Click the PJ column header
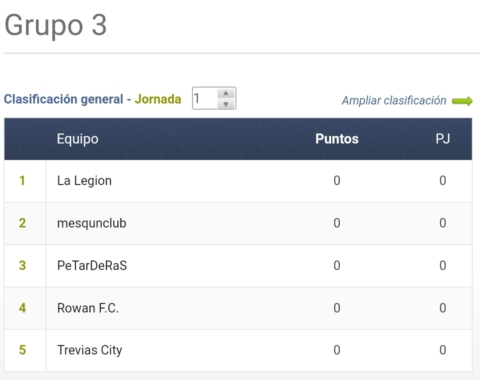The width and height of the screenshot is (480, 380). (x=443, y=139)
